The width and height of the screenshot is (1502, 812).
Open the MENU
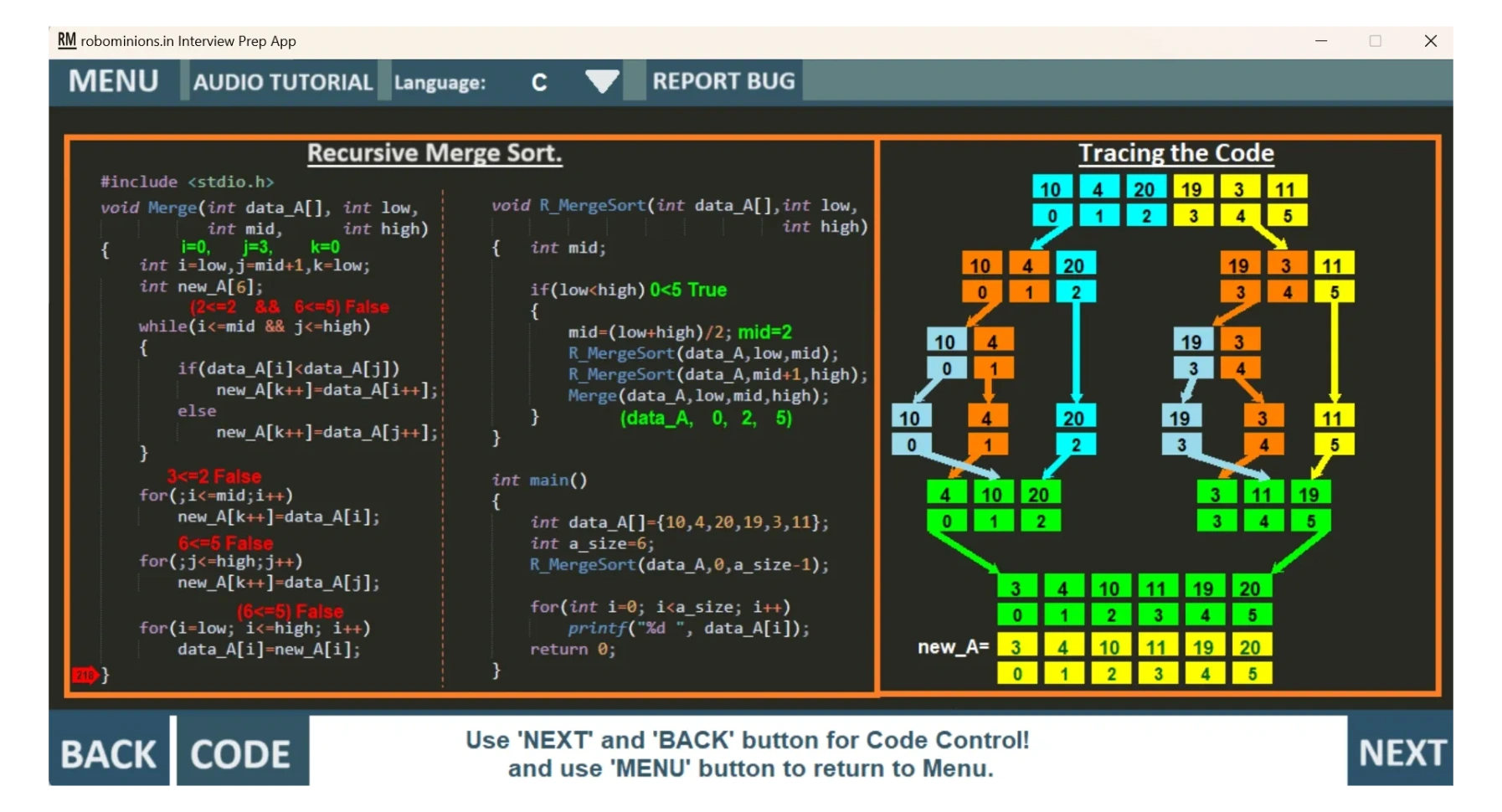113,81
